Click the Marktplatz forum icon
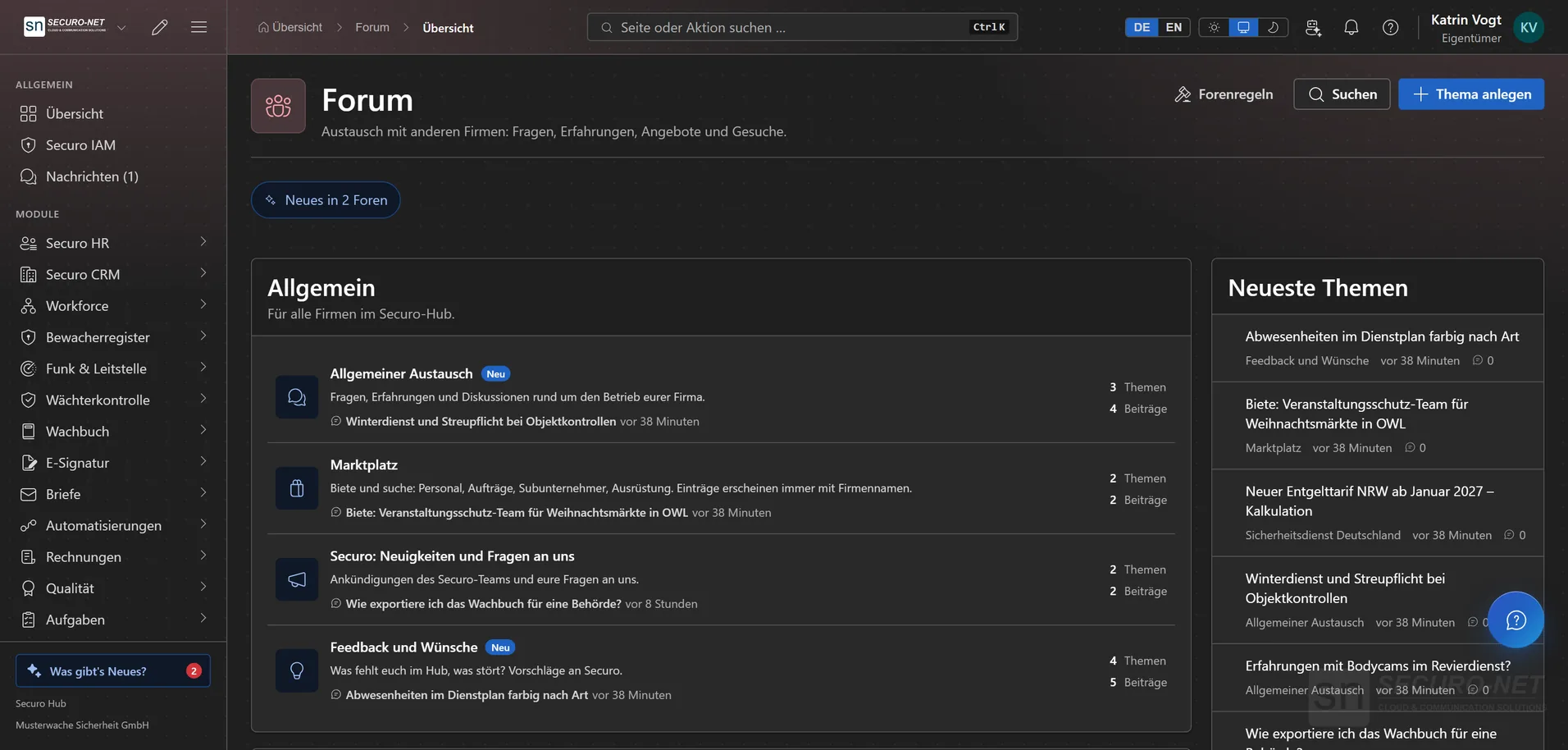This screenshot has width=1568, height=750. (297, 488)
